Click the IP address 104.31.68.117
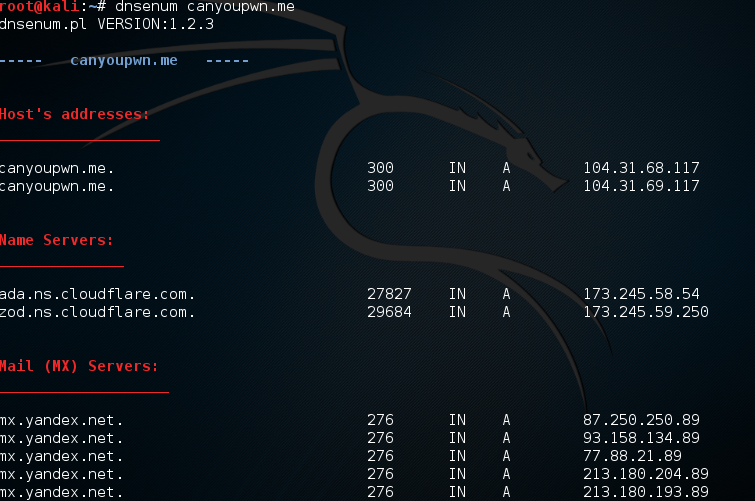This screenshot has width=755, height=501. (641, 168)
